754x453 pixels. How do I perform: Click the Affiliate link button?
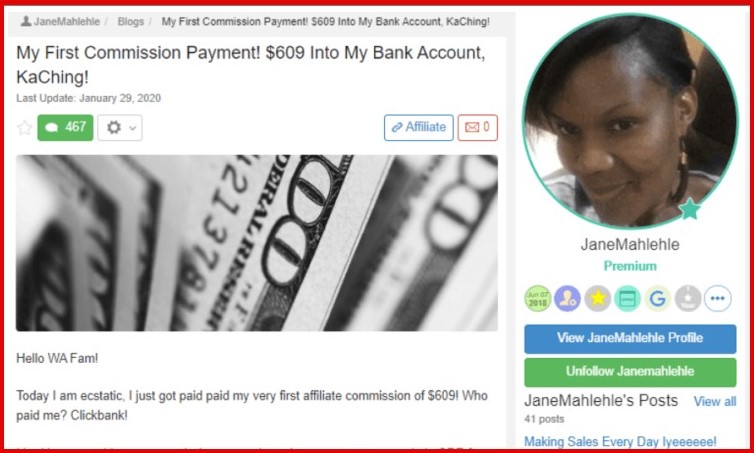pyautogui.click(x=418, y=127)
